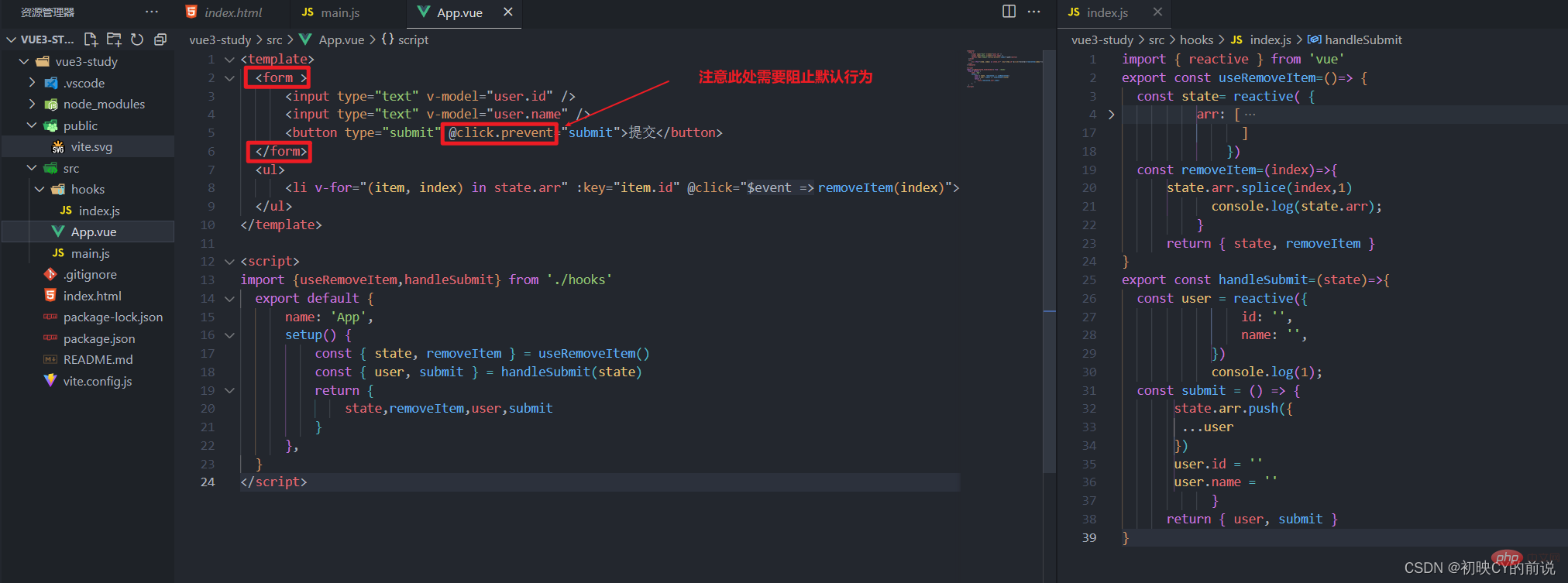1568x583 pixels.
Task: Click src breadcrumb in left editor
Action: [x=274, y=39]
